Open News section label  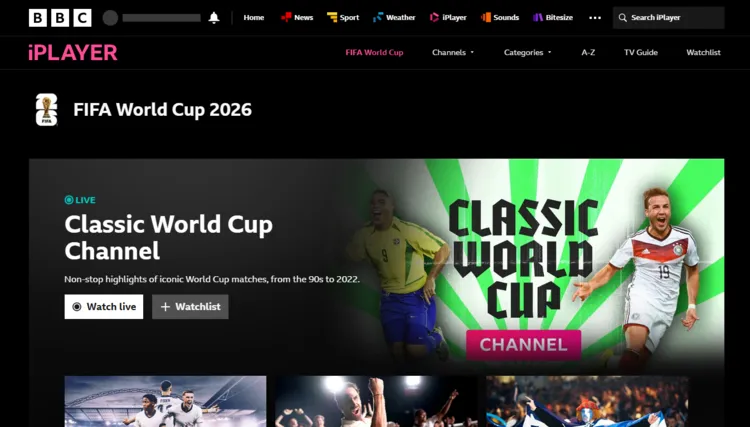coord(304,18)
